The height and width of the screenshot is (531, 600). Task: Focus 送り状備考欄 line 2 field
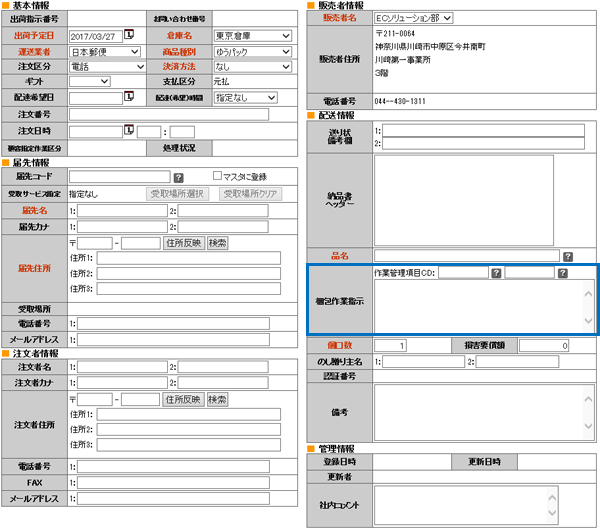pos(483,143)
